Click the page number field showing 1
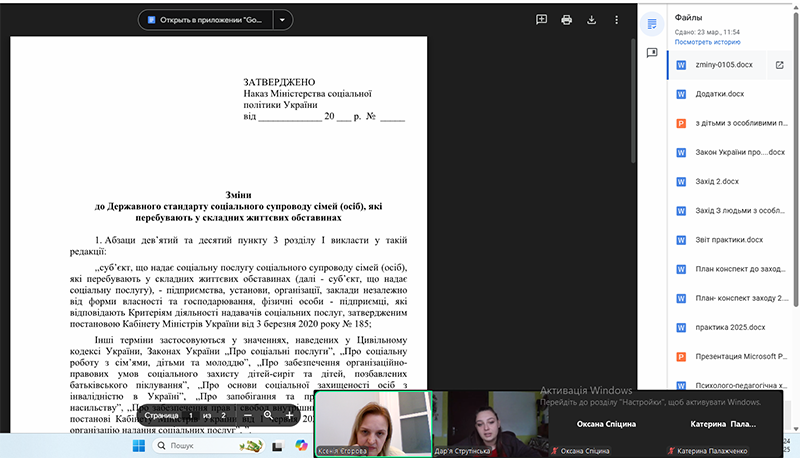This screenshot has height=458, width=800. [x=191, y=415]
